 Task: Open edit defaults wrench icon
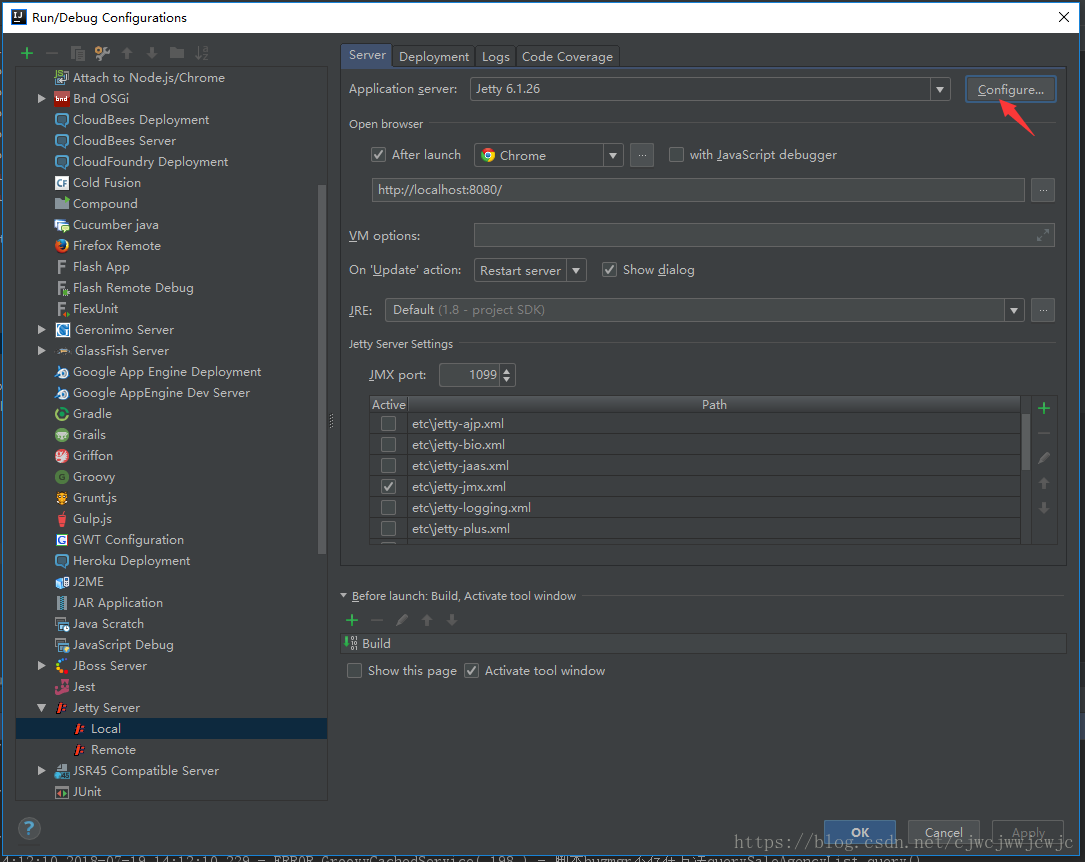pyautogui.click(x=102, y=53)
